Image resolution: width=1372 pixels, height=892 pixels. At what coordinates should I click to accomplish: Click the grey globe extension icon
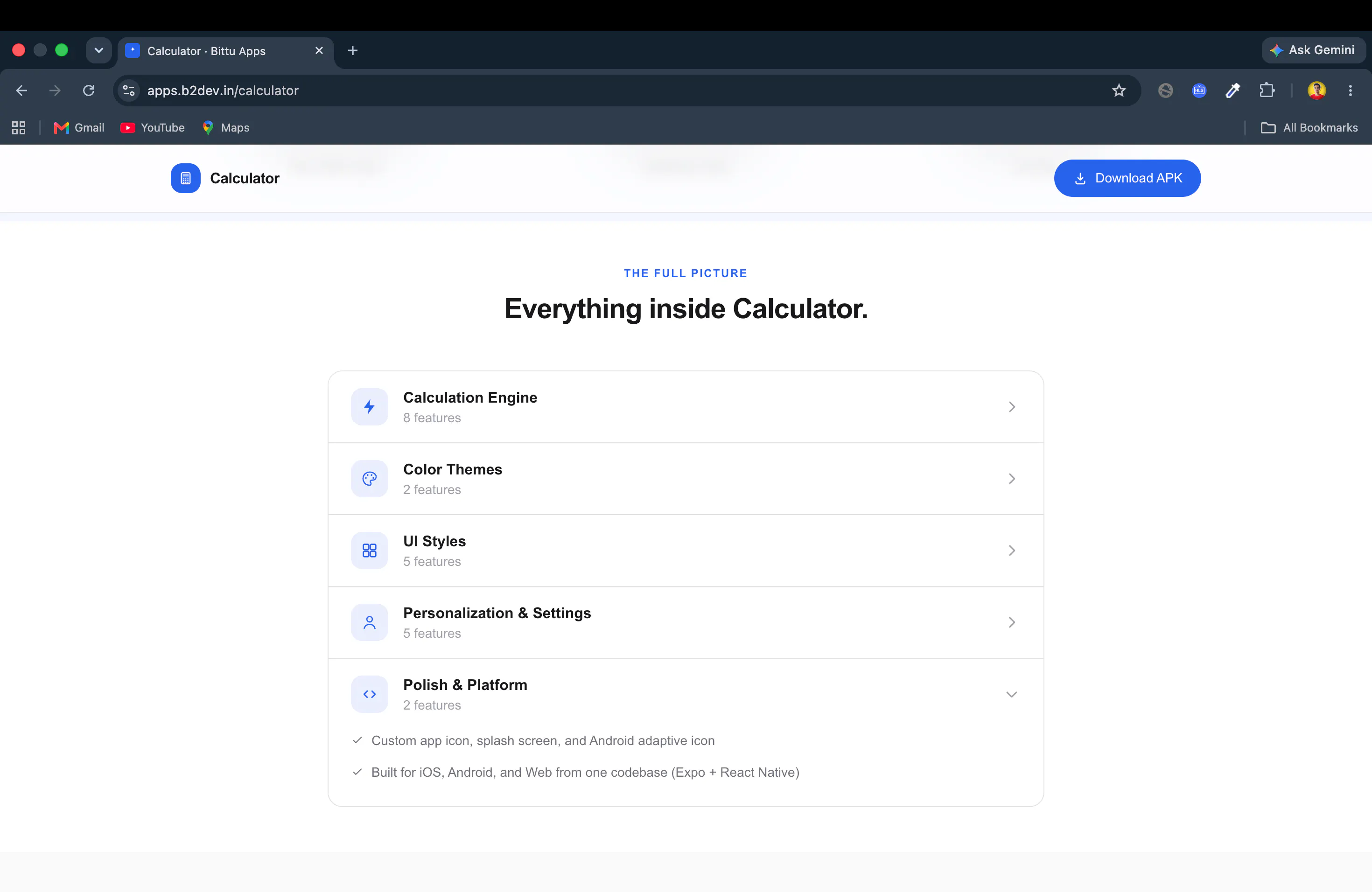1166,91
